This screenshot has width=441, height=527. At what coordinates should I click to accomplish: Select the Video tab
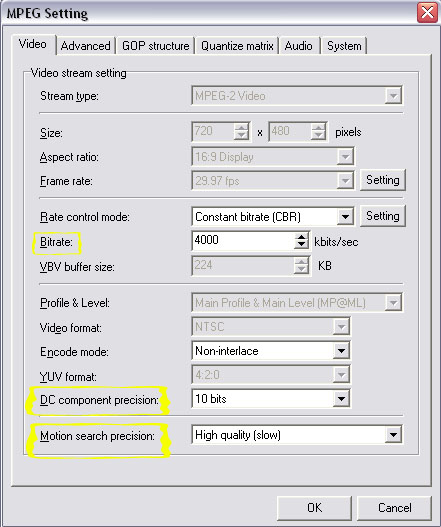(x=33, y=44)
